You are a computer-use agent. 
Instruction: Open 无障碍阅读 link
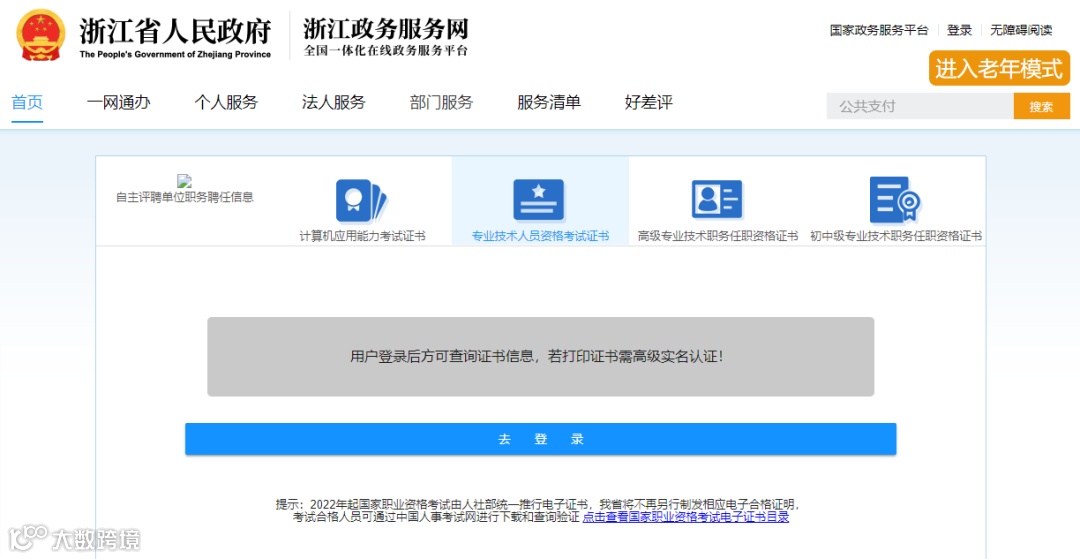pos(1021,30)
